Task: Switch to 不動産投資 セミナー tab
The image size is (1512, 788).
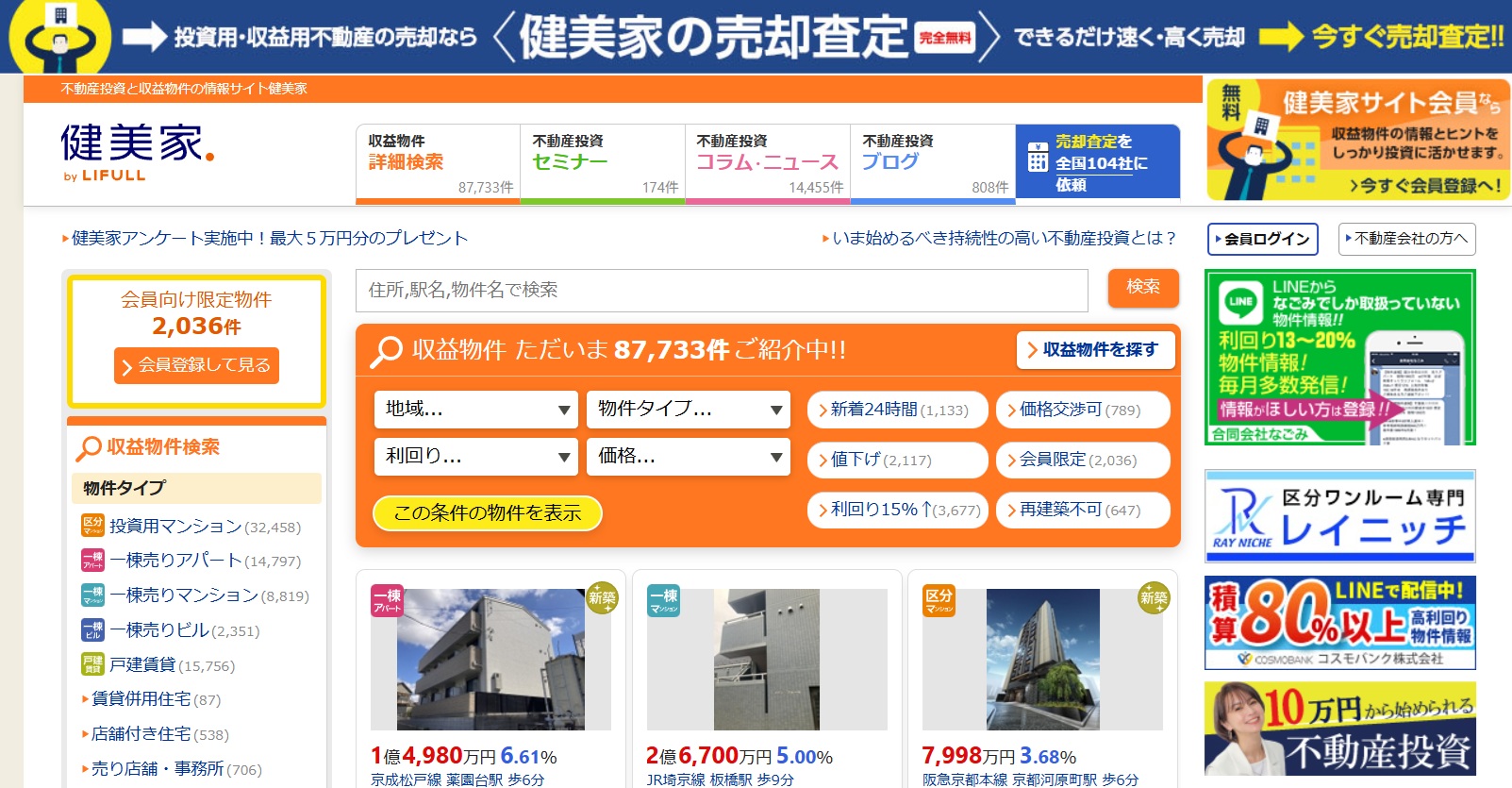Action: (x=602, y=163)
